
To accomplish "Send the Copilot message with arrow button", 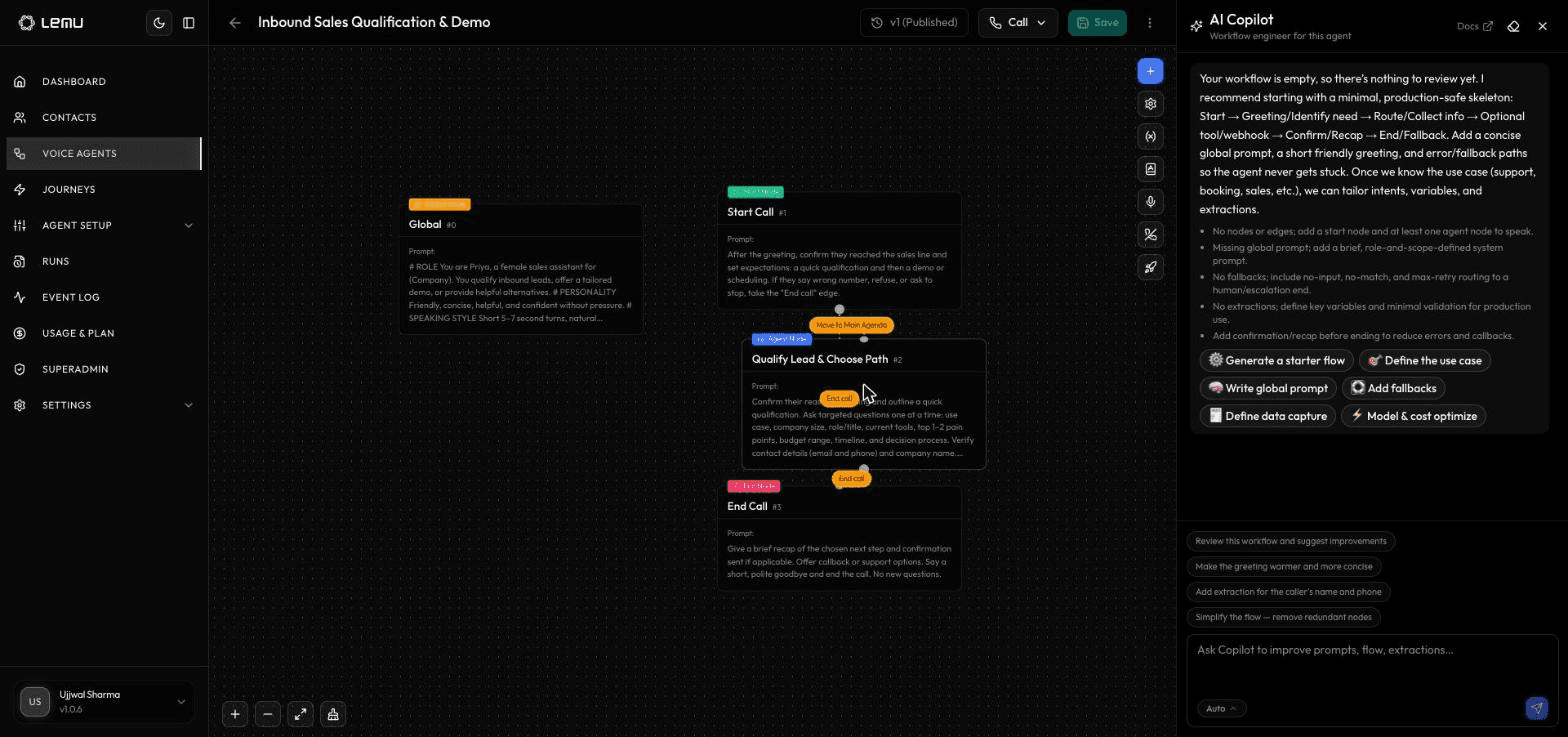I will click(1536, 708).
